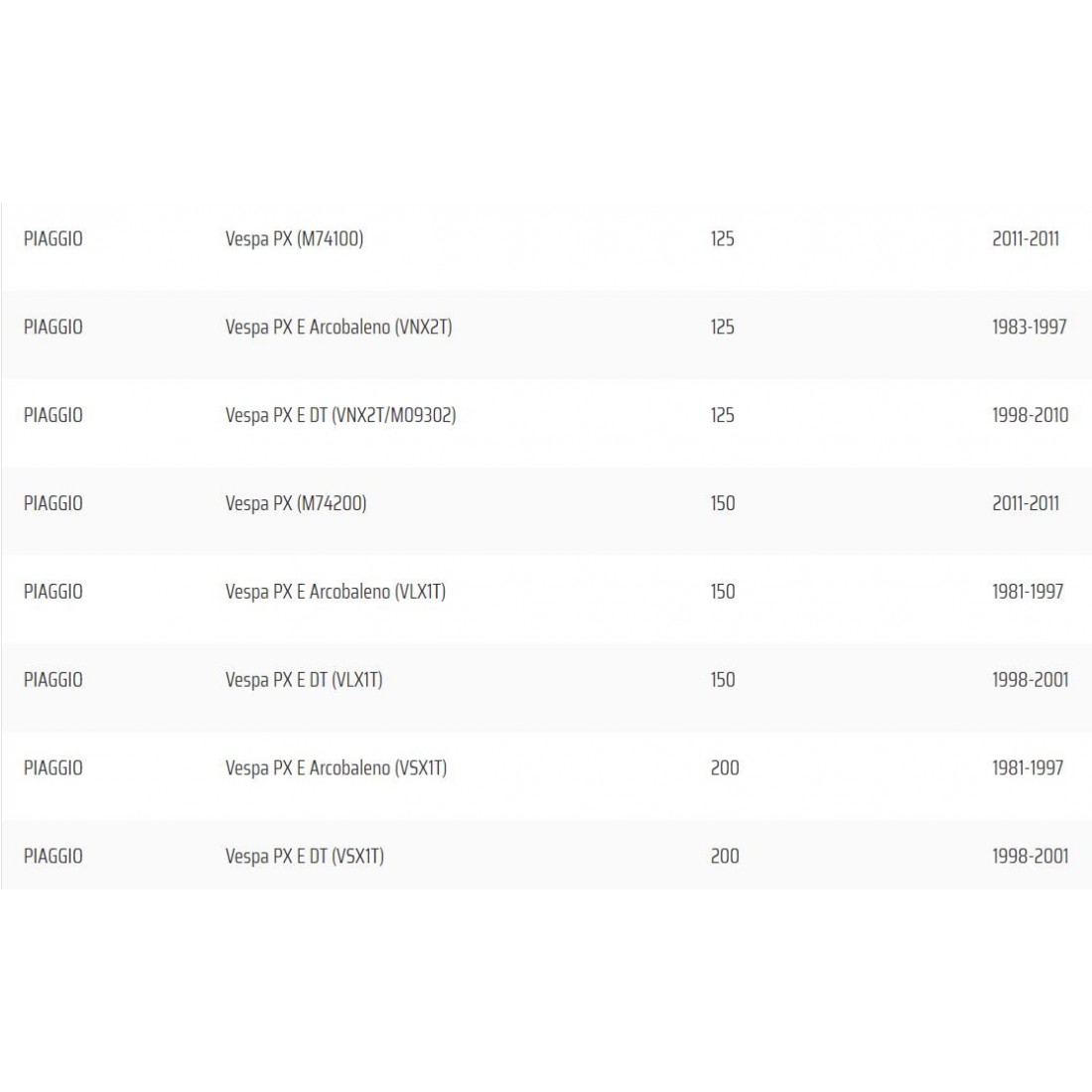
Task: Click the Vespa PX E DT (VSX1T) model
Action: pos(305,857)
